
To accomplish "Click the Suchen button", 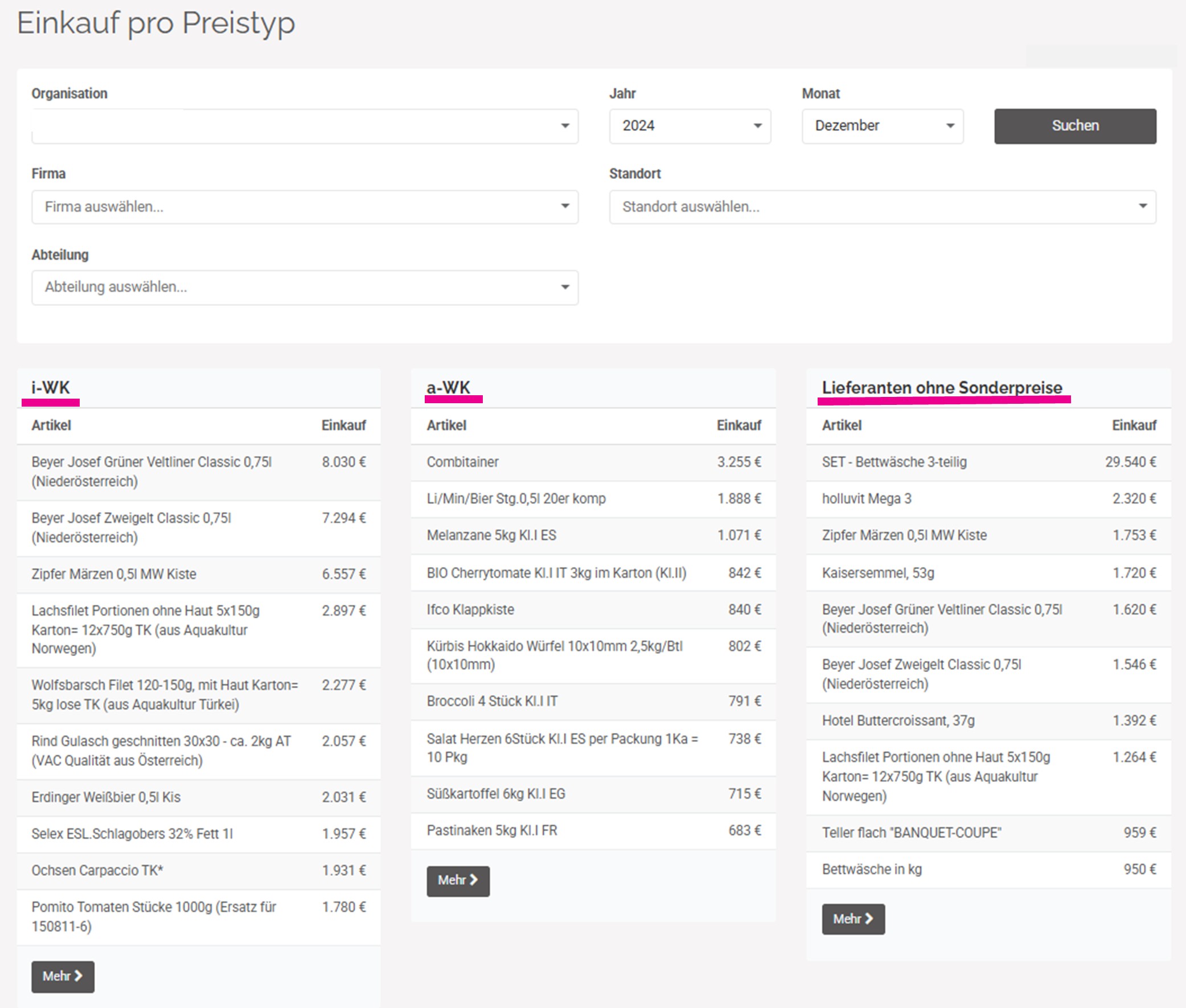I will point(1075,126).
